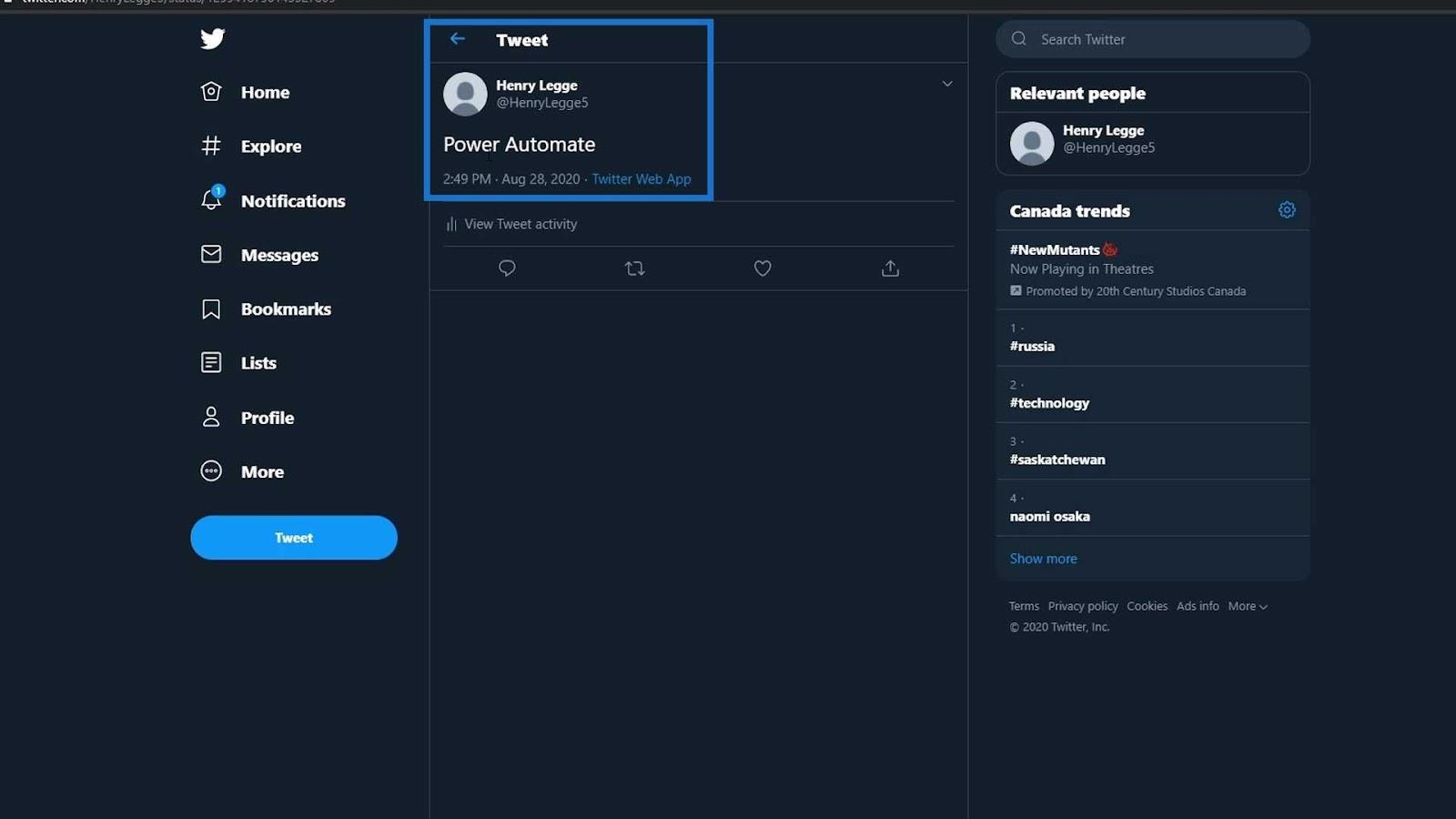Share the tweet via share icon

tap(890, 268)
